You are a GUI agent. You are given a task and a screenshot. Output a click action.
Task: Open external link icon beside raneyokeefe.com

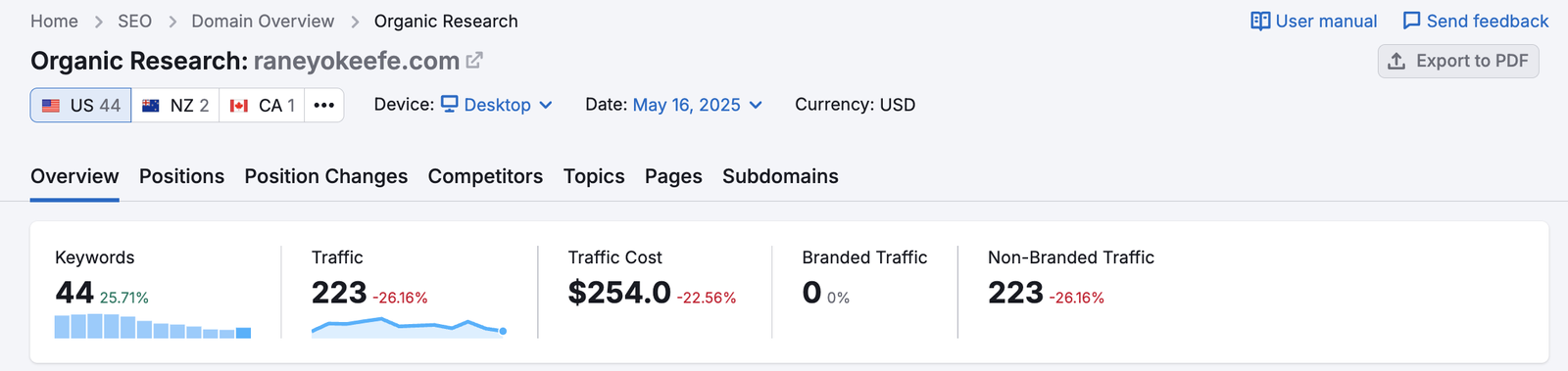pyautogui.click(x=474, y=61)
